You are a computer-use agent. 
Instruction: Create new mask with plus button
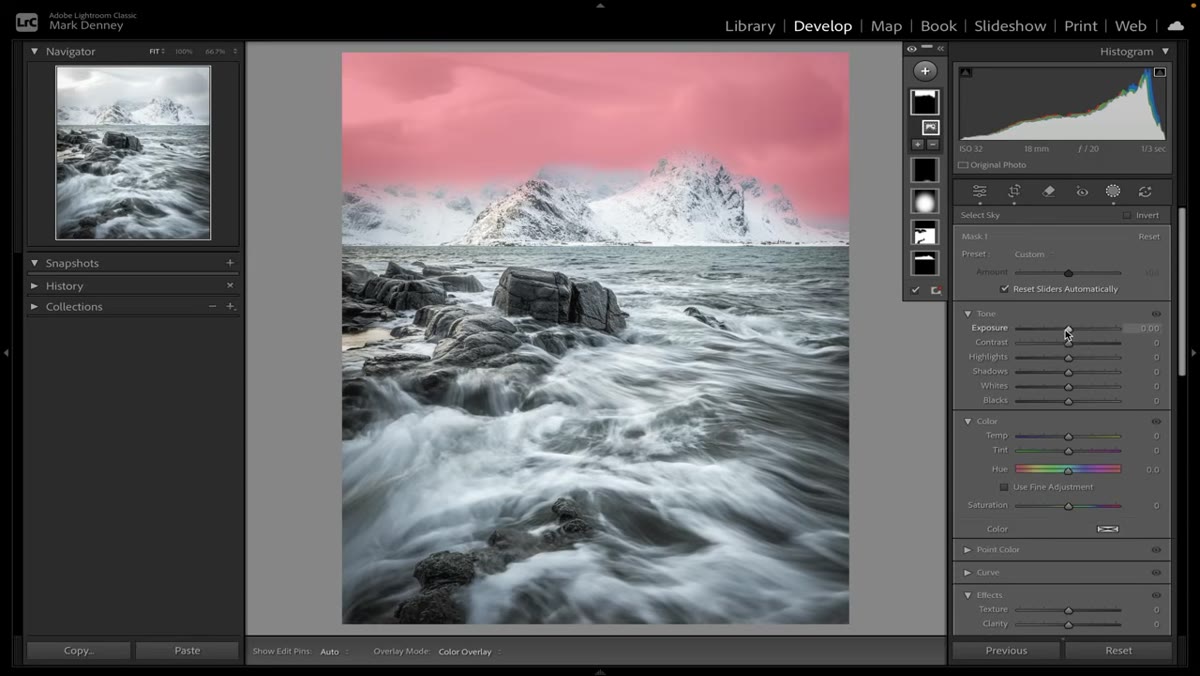[x=925, y=70]
